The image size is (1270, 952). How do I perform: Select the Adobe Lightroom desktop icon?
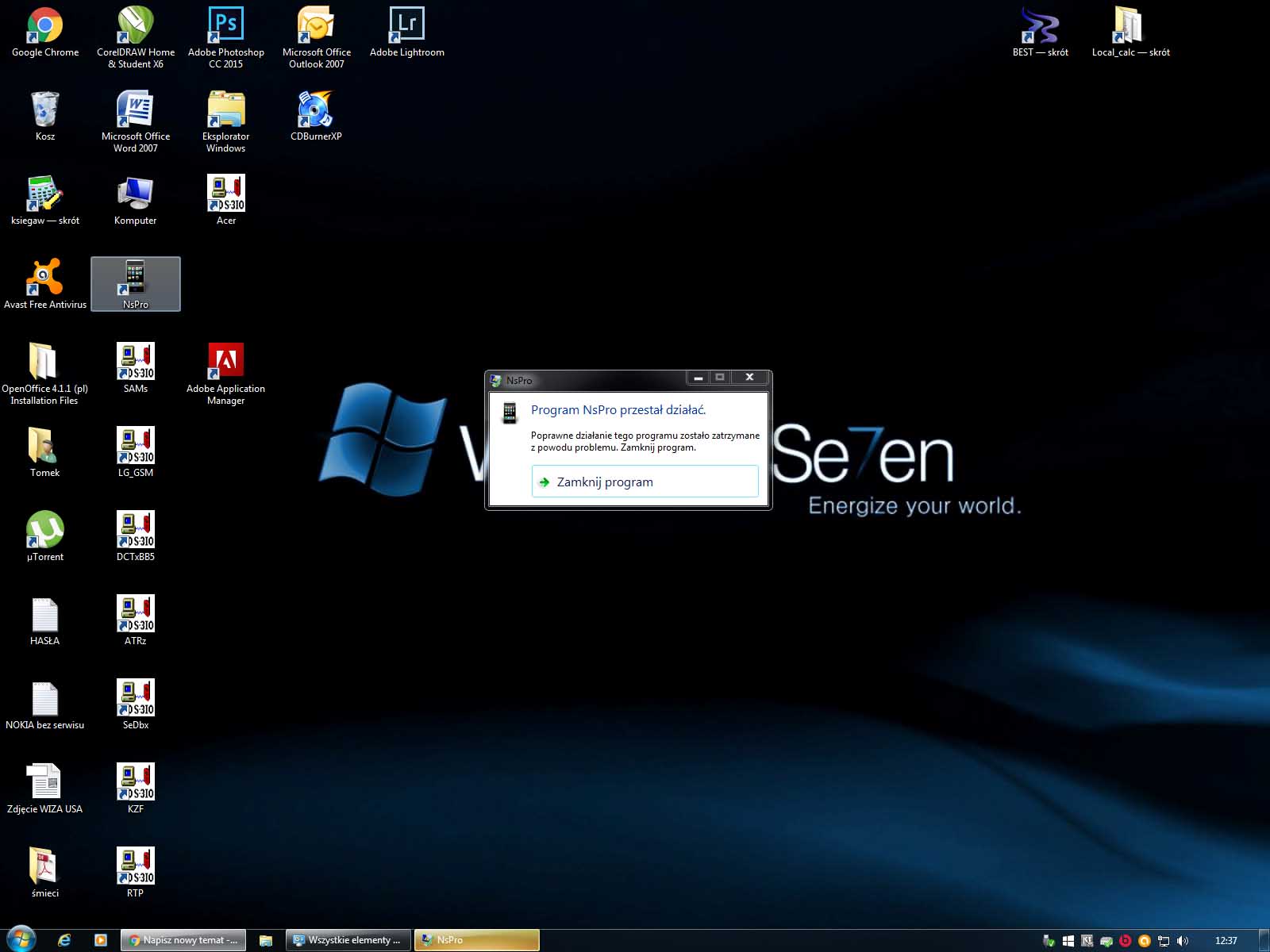[407, 33]
